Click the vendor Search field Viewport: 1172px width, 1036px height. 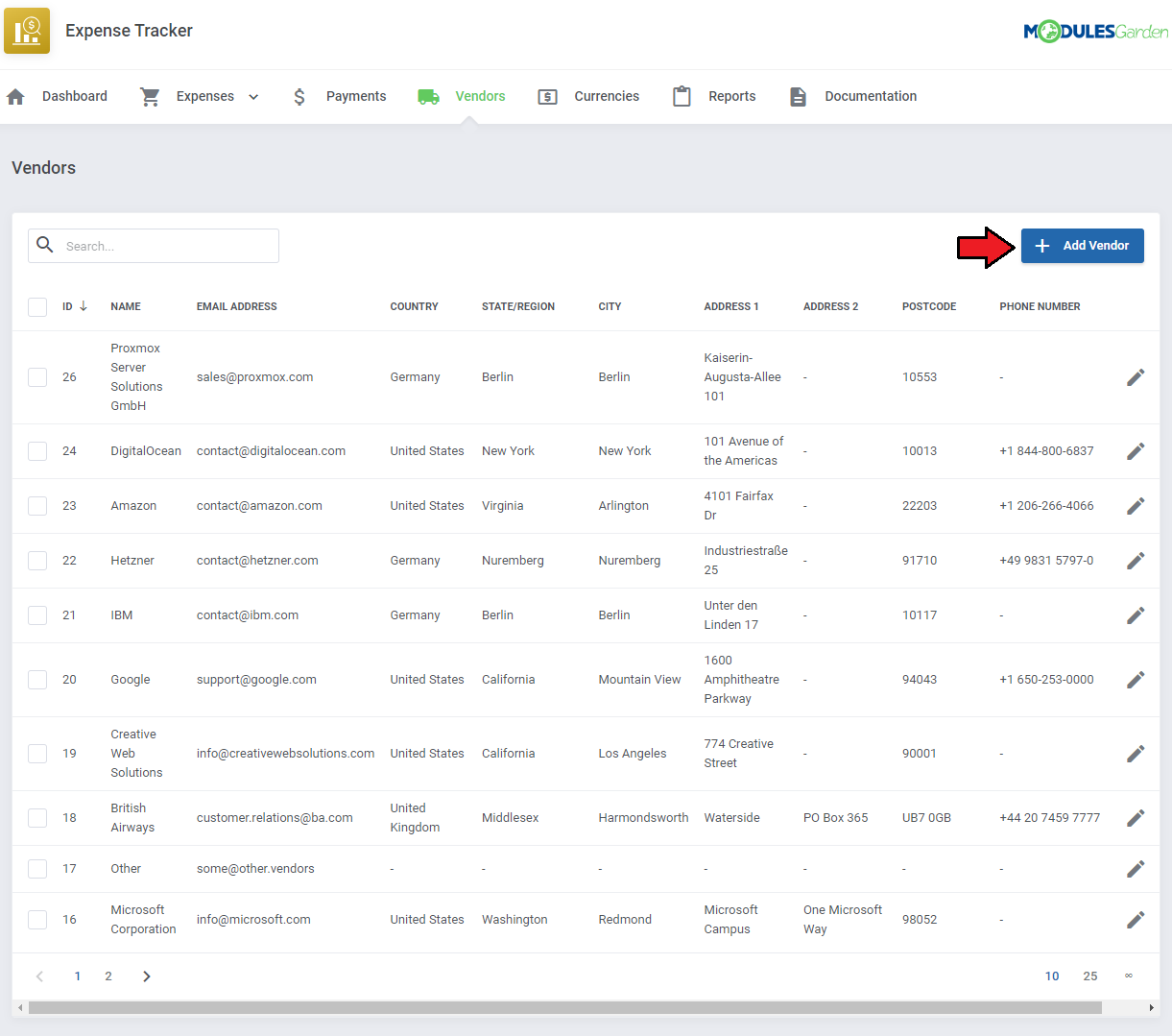pyautogui.click(x=154, y=246)
